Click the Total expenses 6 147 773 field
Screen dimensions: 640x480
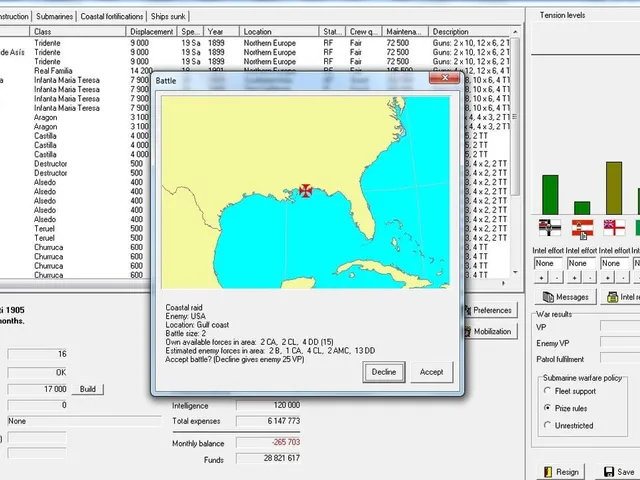tap(268, 421)
